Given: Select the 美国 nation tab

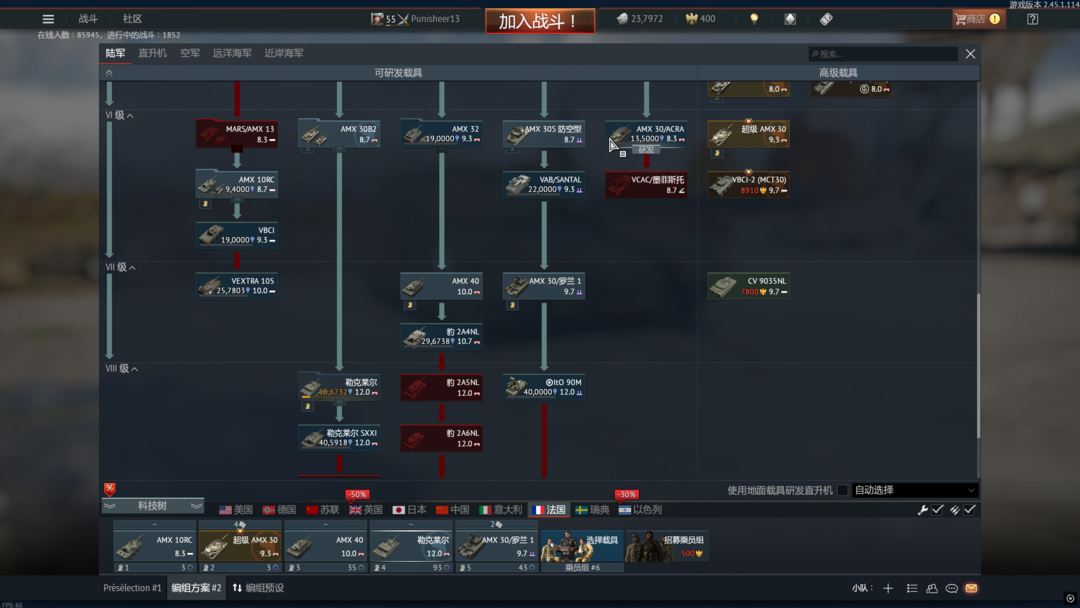Looking at the screenshot, I should point(236,510).
